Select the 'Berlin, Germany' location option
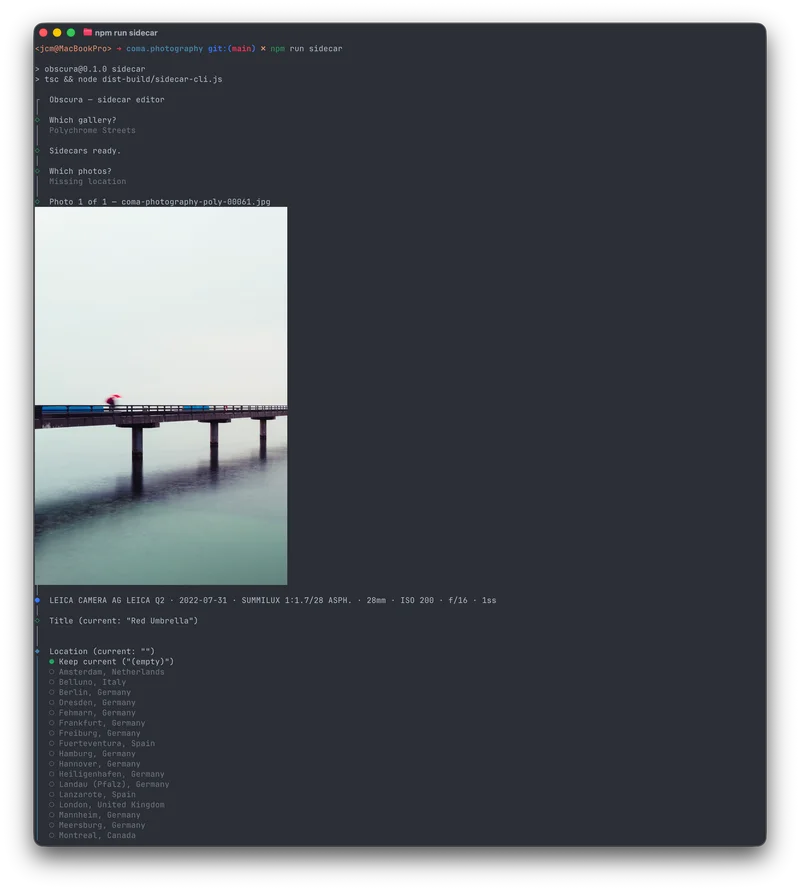This screenshot has width=800, height=891. 95,692
